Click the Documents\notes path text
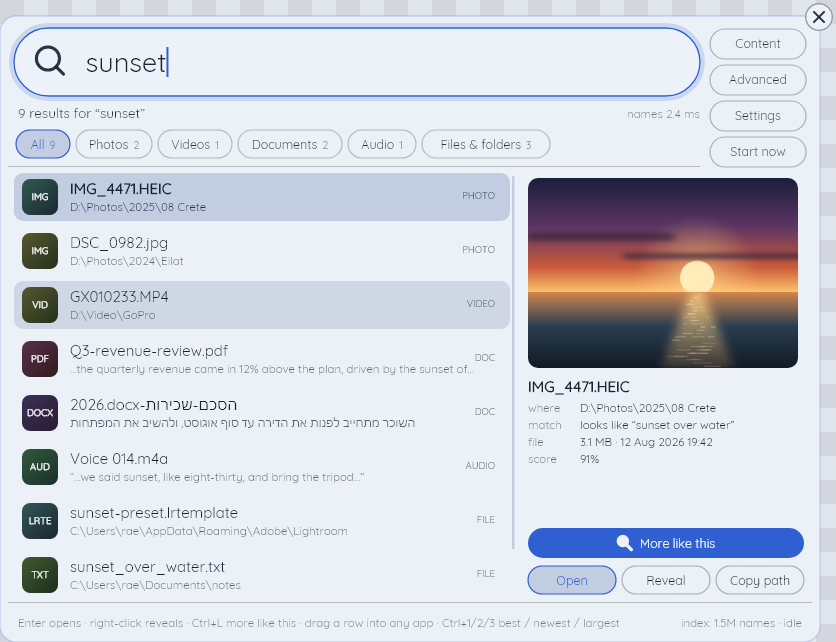This screenshot has height=642, width=836. [155, 585]
